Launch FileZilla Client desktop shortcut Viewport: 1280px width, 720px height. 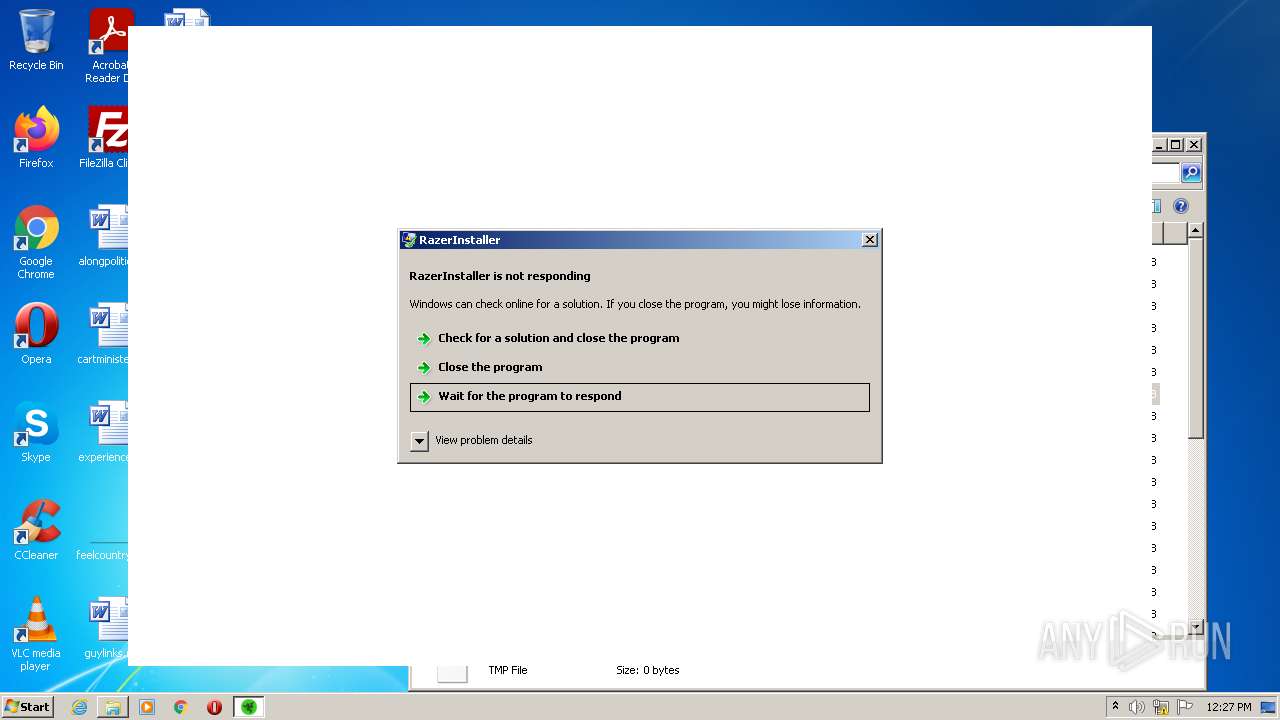pyautogui.click(x=104, y=138)
